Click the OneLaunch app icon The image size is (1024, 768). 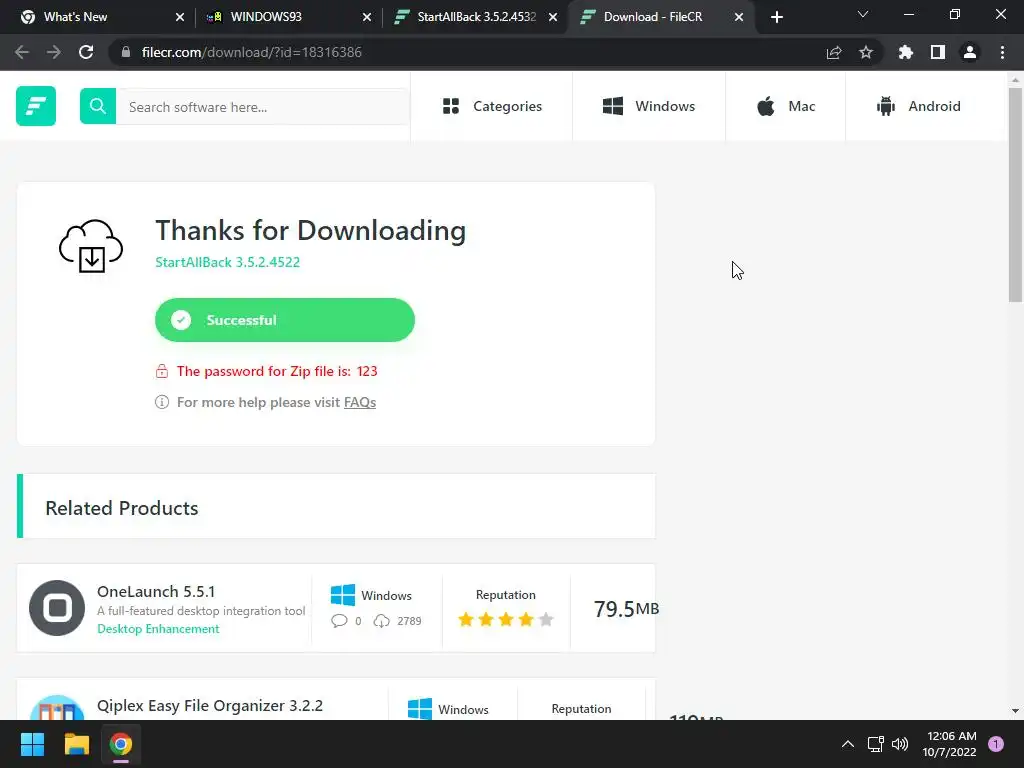tap(57, 608)
